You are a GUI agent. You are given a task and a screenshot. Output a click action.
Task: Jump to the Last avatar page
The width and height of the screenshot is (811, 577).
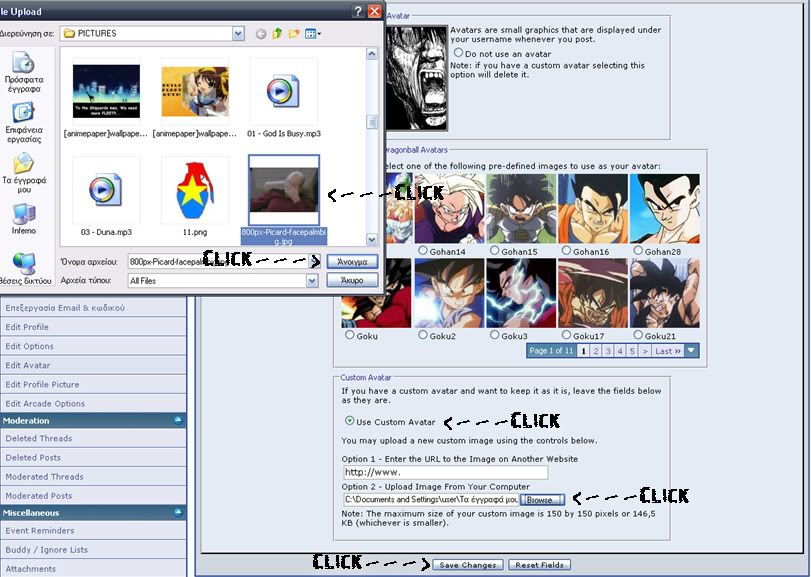pyautogui.click(x=668, y=351)
